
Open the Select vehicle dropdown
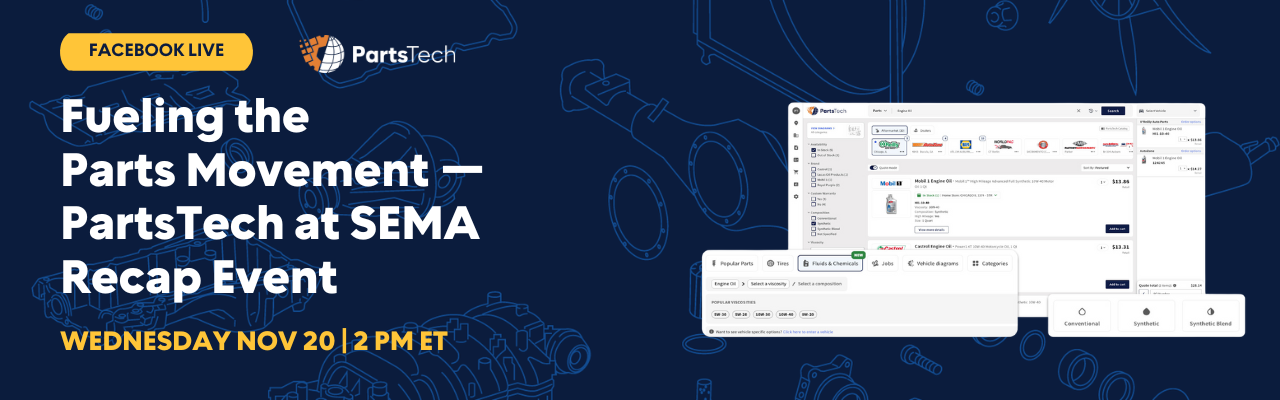(1168, 110)
